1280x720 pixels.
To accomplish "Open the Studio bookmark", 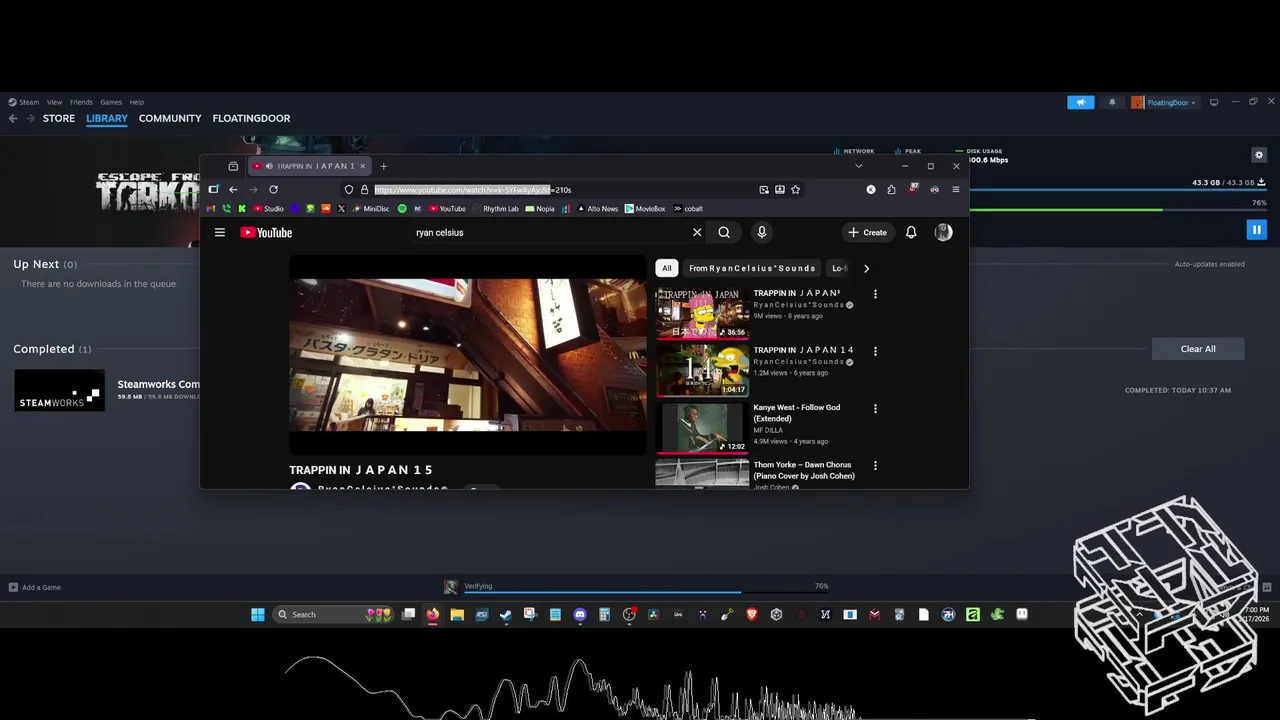I will (x=269, y=209).
